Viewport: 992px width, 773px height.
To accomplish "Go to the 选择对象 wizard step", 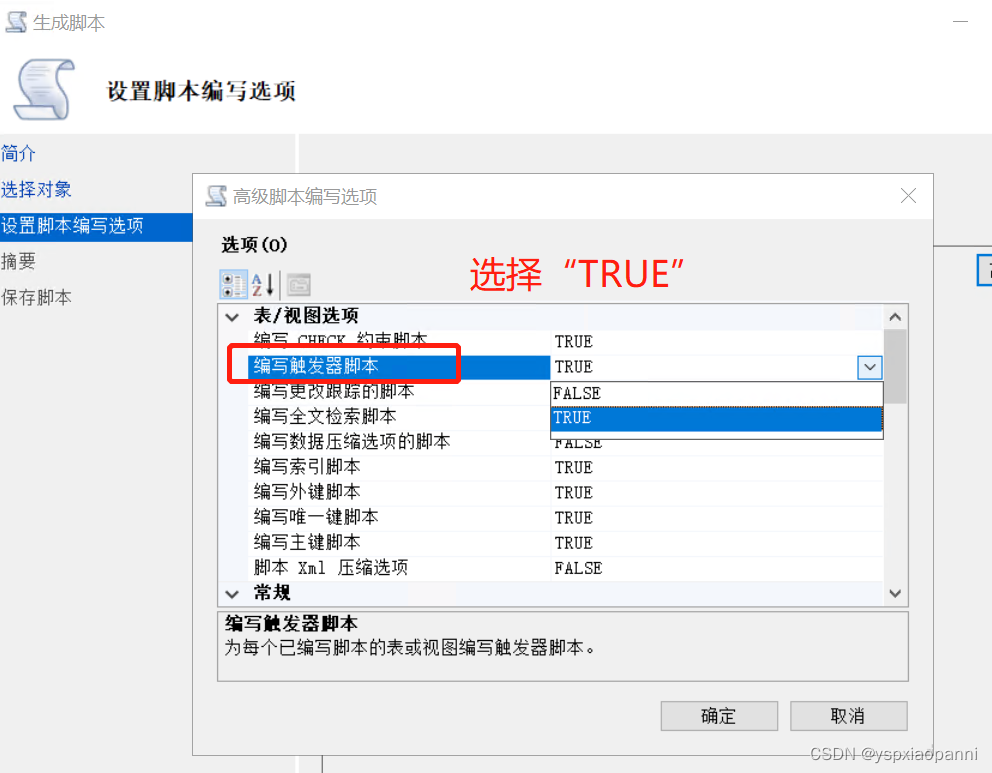I will 37,189.
